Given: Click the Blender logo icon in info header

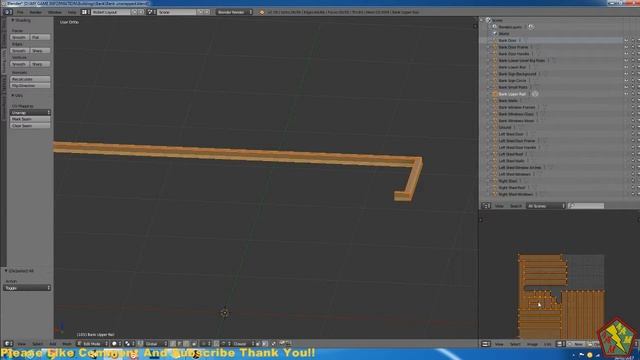Looking at the screenshot, I should [262, 12].
